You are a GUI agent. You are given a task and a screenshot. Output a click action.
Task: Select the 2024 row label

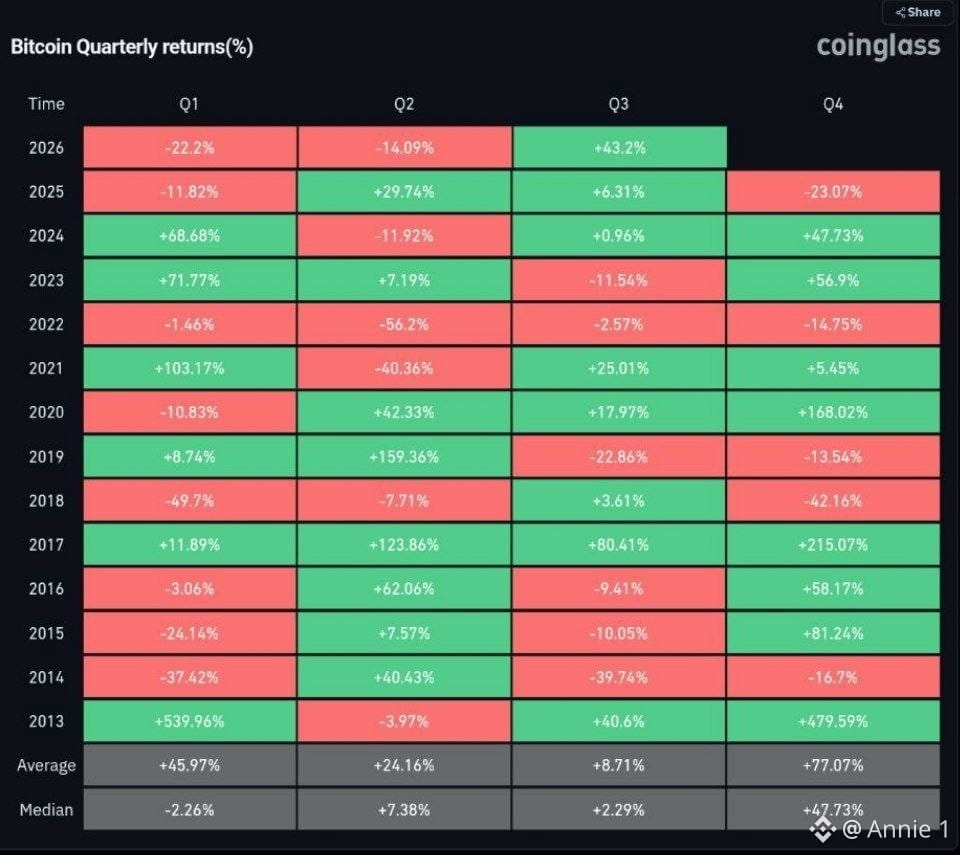47,236
